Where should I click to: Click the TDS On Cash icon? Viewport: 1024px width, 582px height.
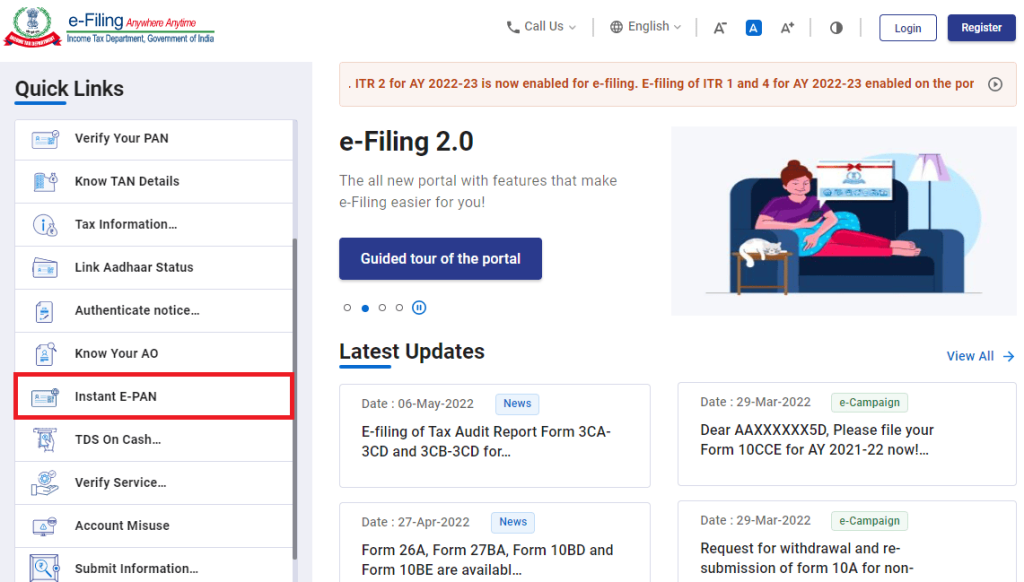(45, 440)
